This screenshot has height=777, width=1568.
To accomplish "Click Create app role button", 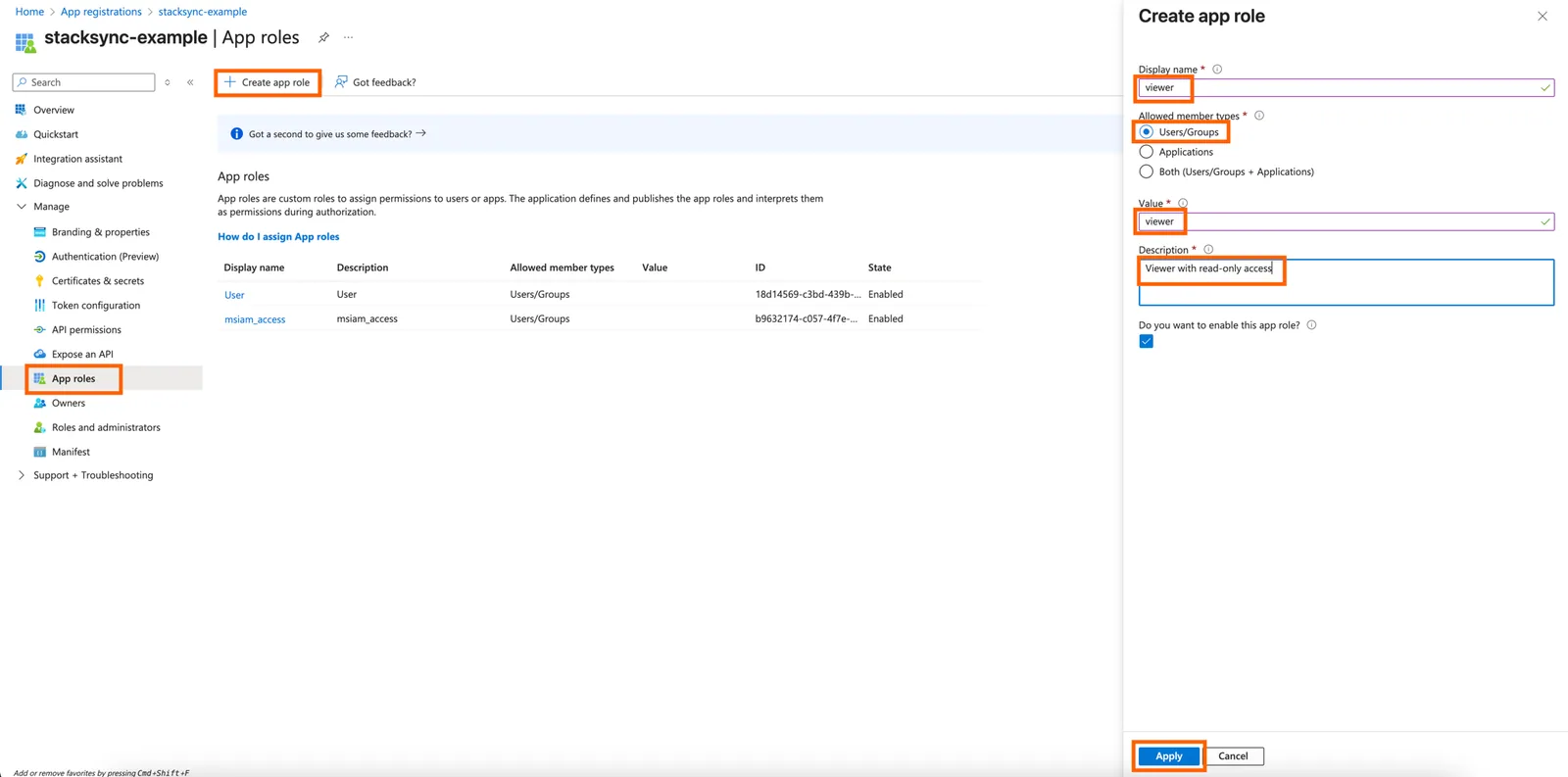I will point(268,82).
